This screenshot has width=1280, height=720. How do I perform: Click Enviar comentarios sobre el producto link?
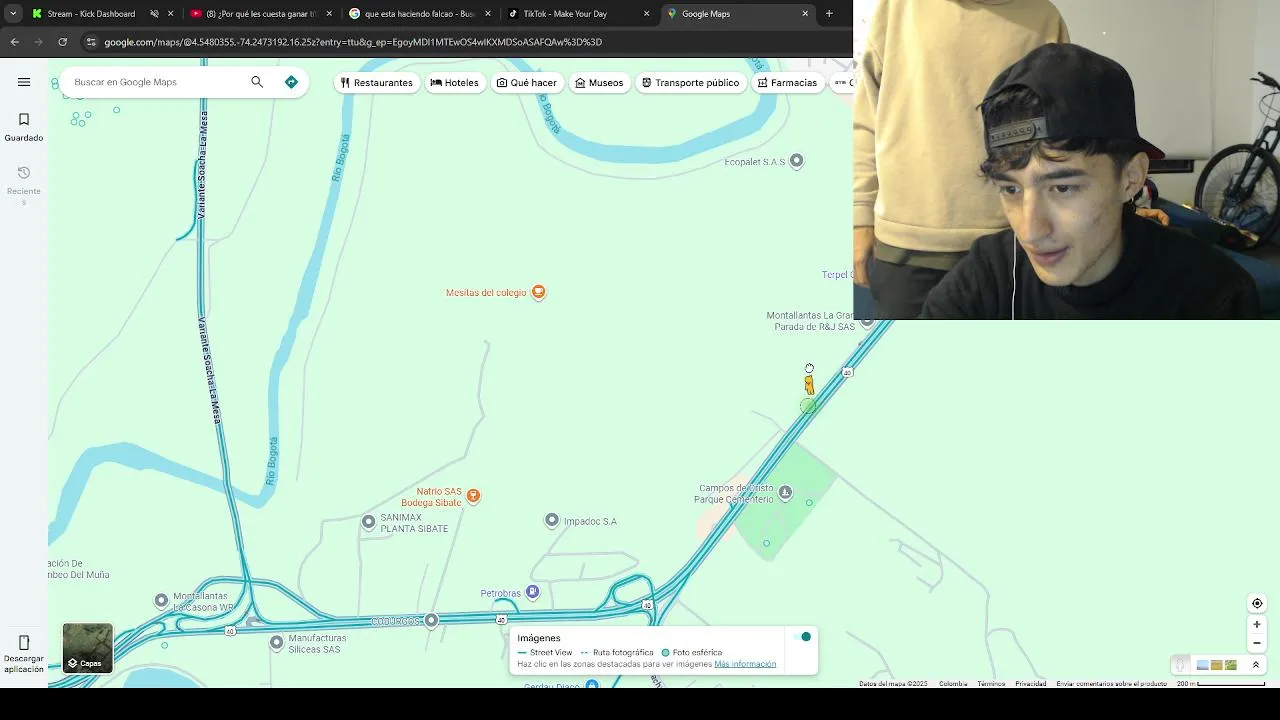coord(1112,684)
